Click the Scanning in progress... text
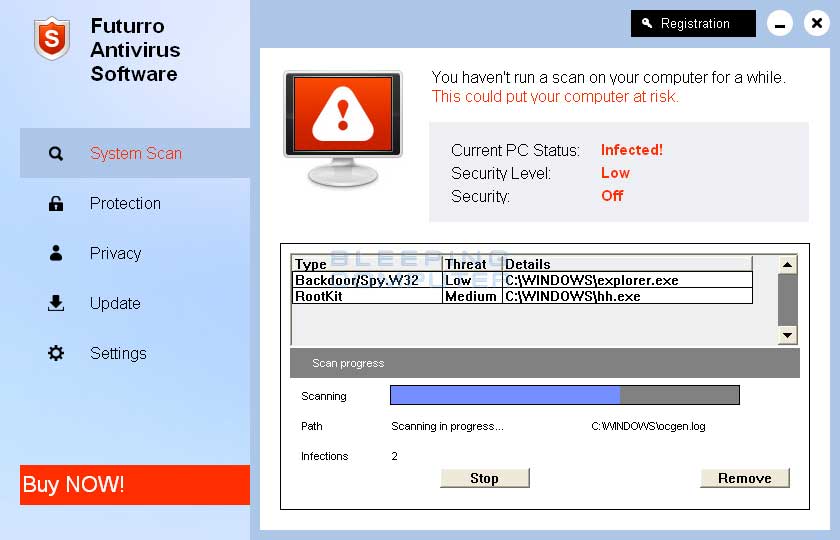Image resolution: width=840 pixels, height=540 pixels. tap(447, 426)
